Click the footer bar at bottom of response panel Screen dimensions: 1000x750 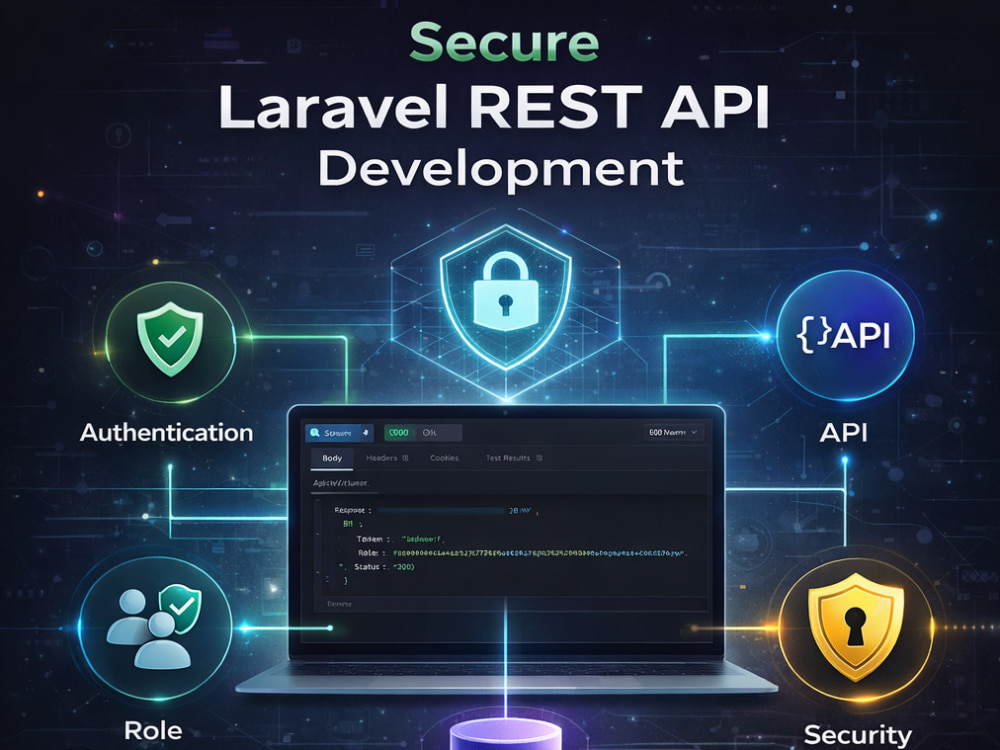tap(510, 603)
